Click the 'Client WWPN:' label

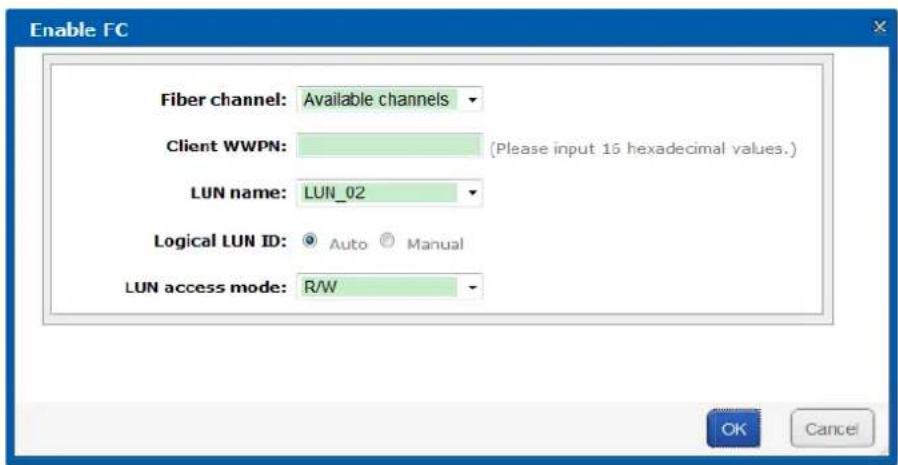(x=226, y=146)
